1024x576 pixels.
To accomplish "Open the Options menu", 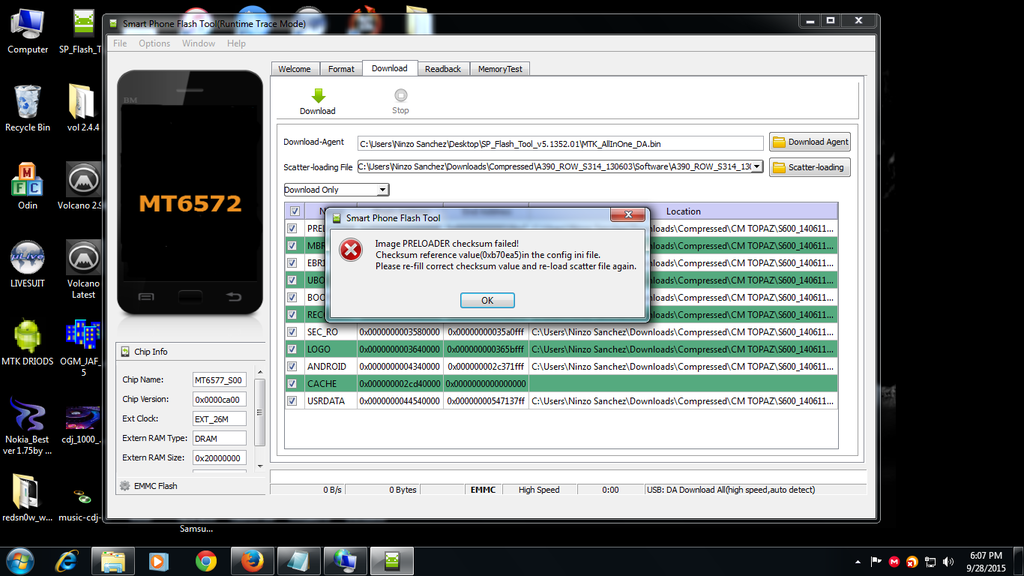I will [154, 43].
